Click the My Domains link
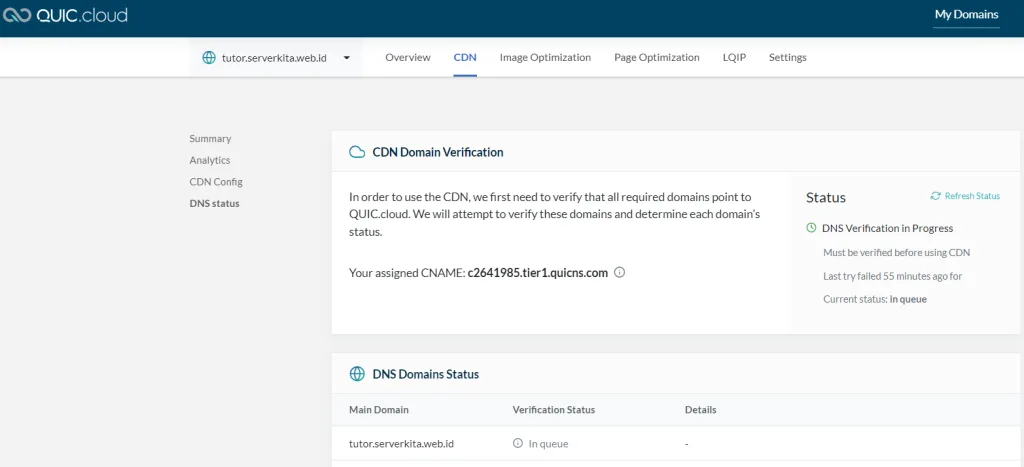This screenshot has width=1024, height=467. tap(966, 15)
